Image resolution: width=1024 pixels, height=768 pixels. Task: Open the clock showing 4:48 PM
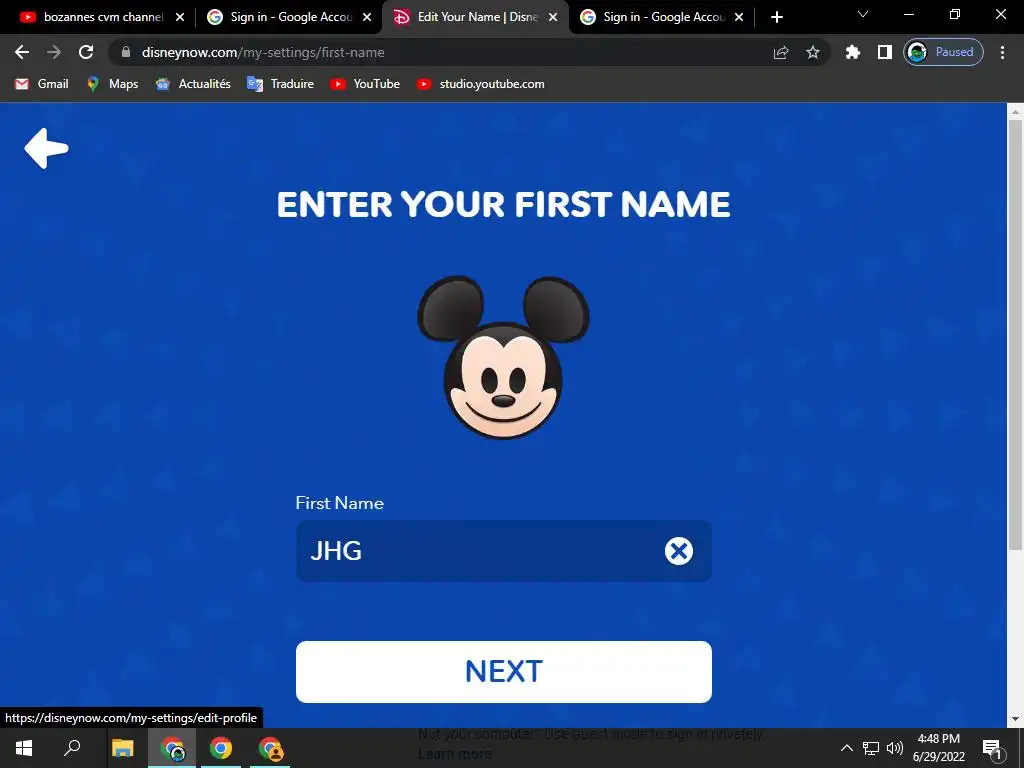pyautogui.click(x=938, y=748)
